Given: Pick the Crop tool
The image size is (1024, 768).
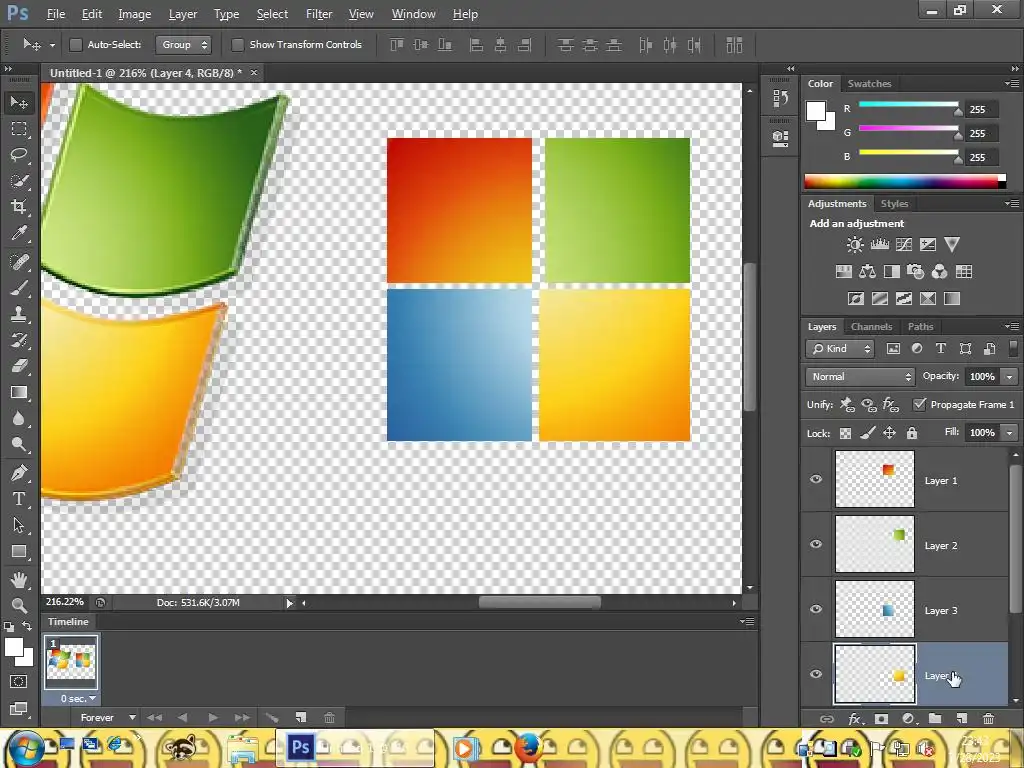Looking at the screenshot, I should [x=19, y=207].
